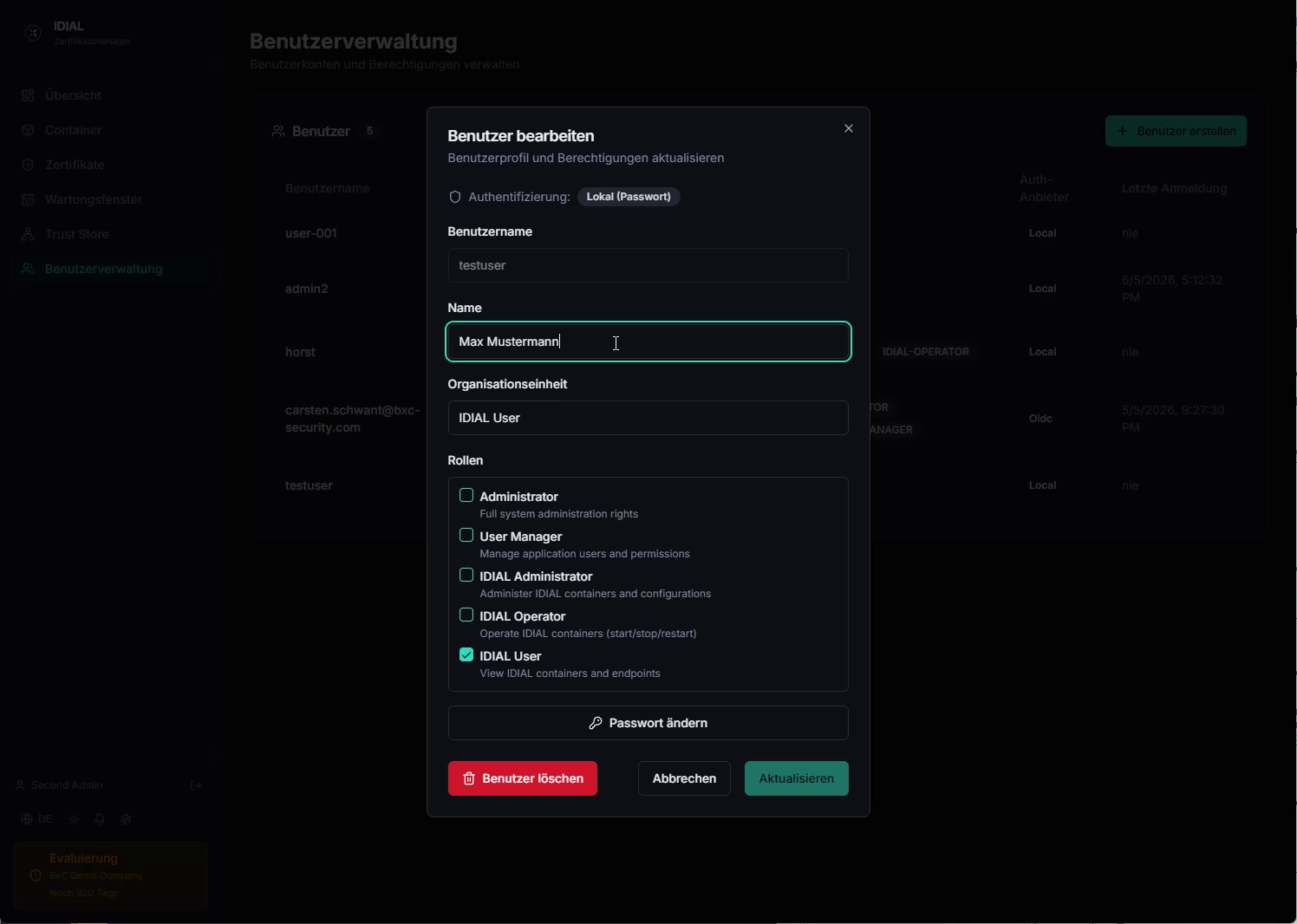Click the key icon on Passwort ändern
Screen dimensions: 1297x924
click(596, 723)
